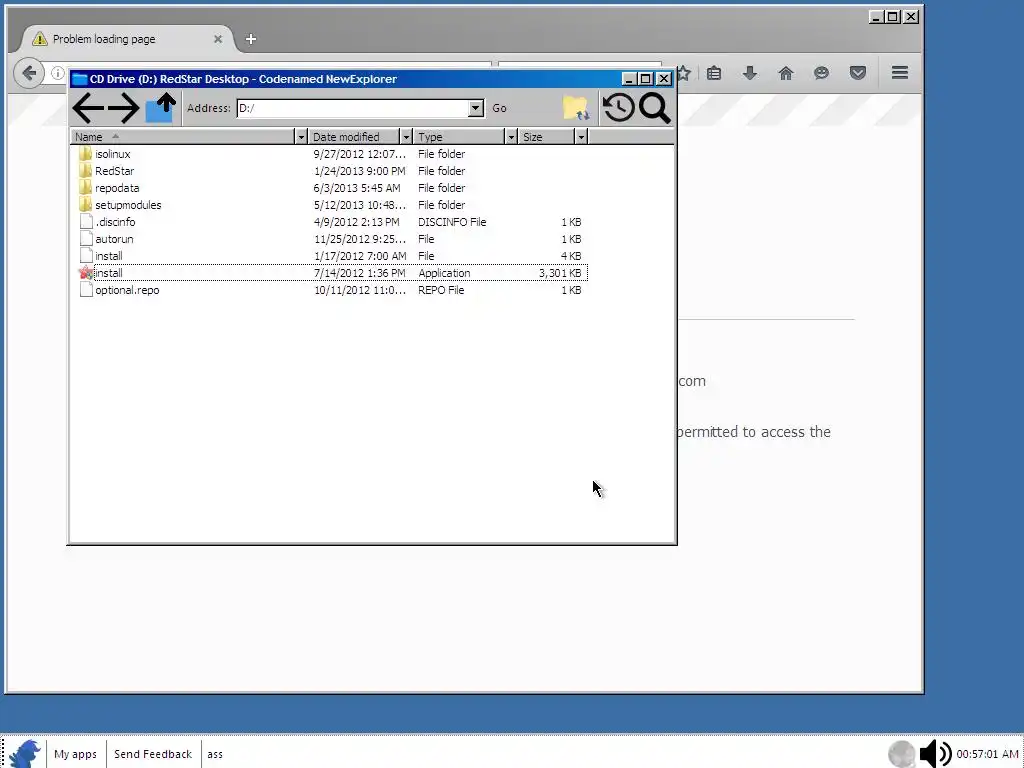The width and height of the screenshot is (1024, 768).
Task: Click the red star install application icon
Action: (86, 273)
